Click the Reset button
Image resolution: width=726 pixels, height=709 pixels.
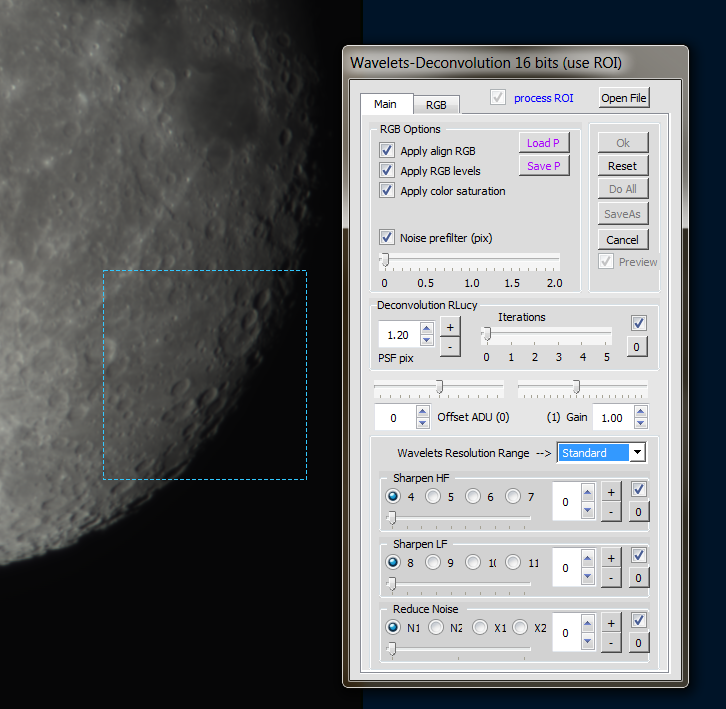tap(623, 166)
